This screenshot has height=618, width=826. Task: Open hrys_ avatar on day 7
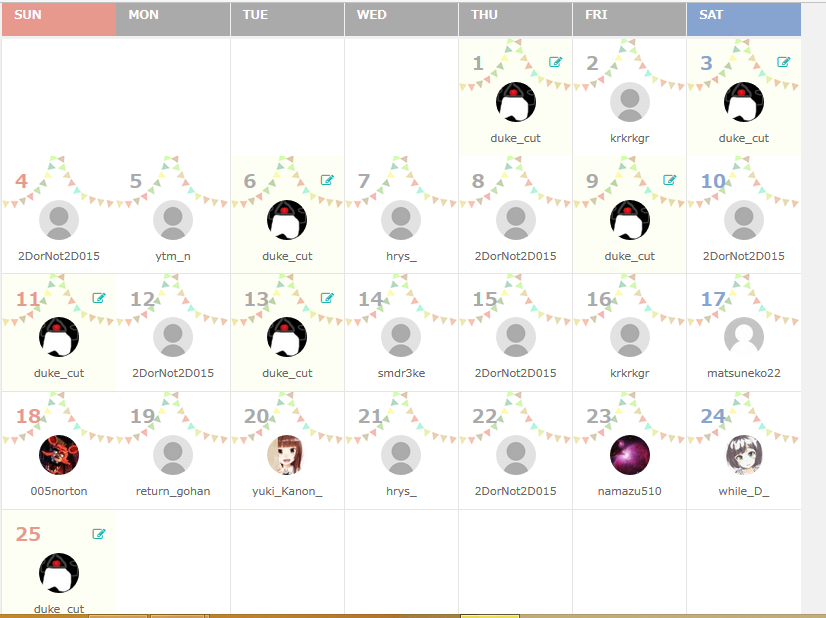[401, 220]
